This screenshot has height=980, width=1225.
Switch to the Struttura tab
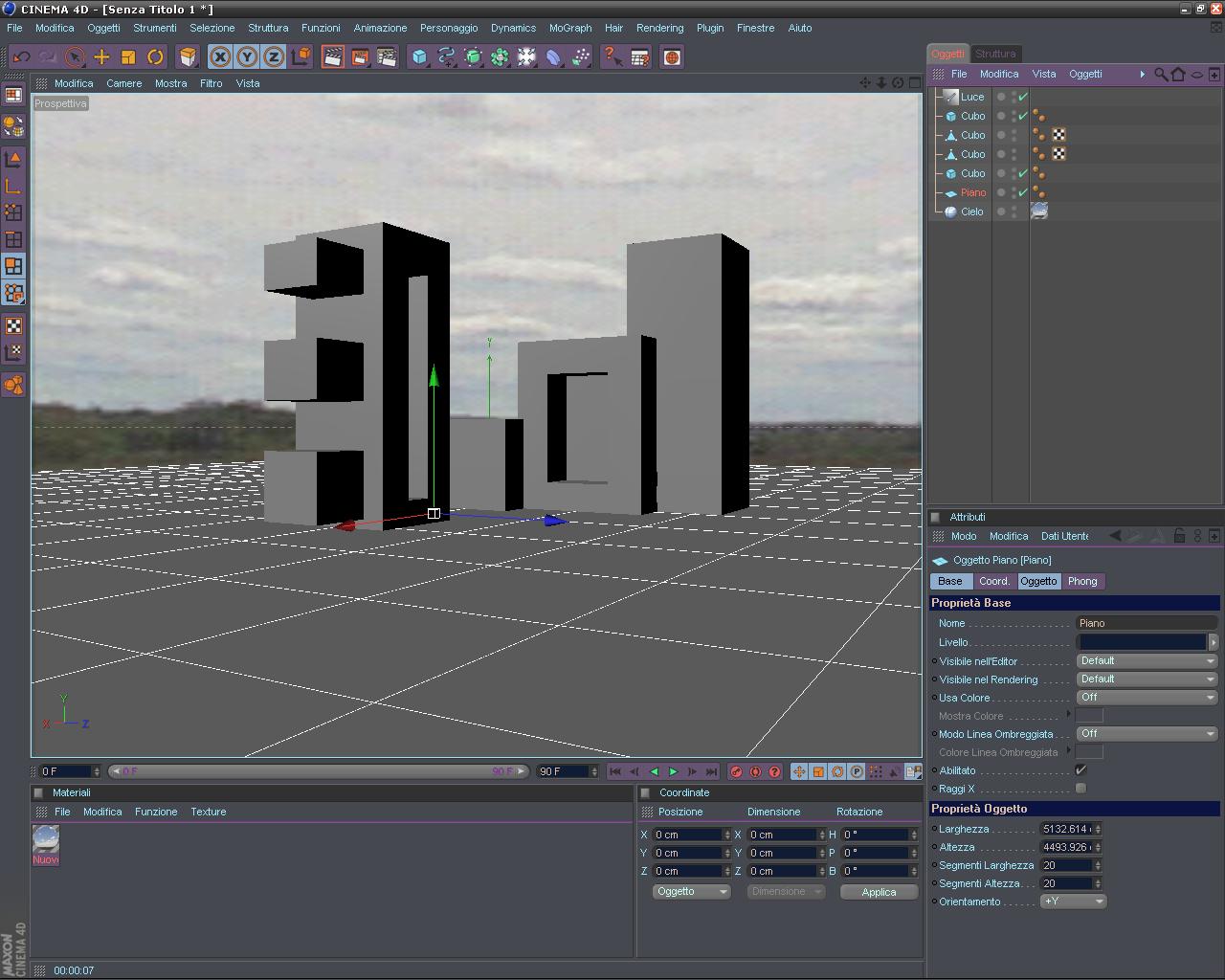click(995, 54)
